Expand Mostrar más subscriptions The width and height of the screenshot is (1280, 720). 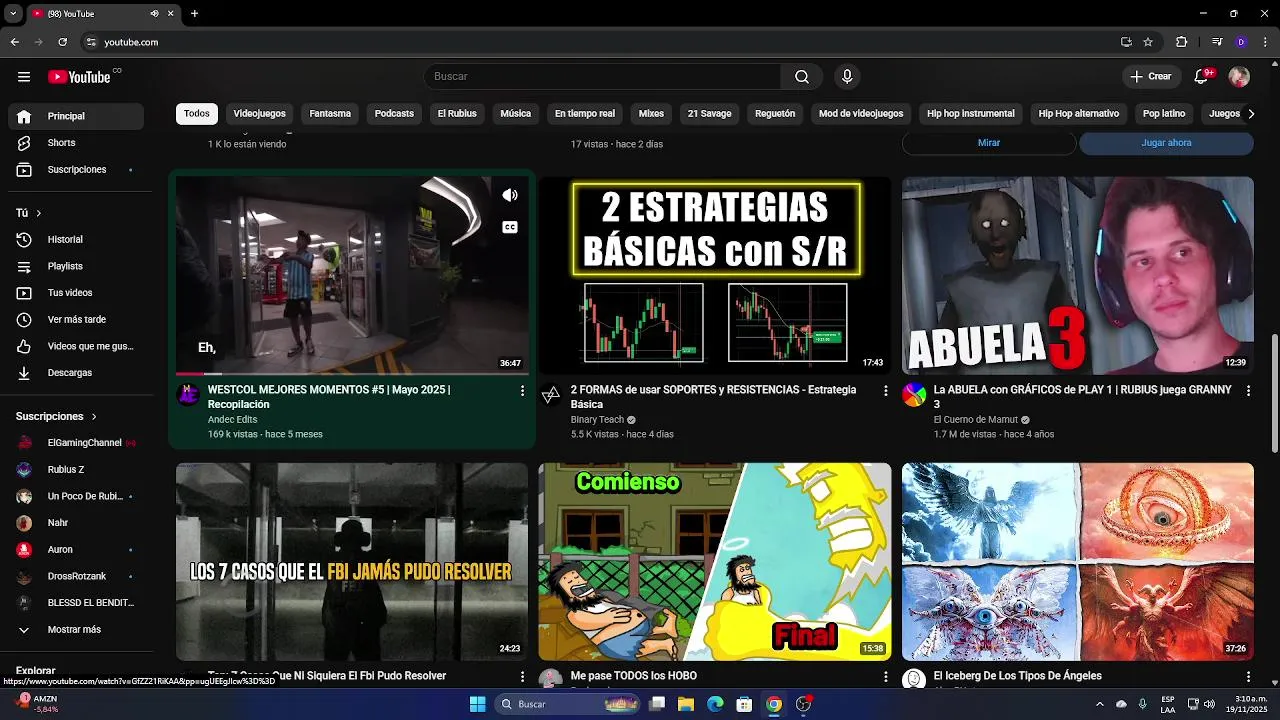coord(76,630)
